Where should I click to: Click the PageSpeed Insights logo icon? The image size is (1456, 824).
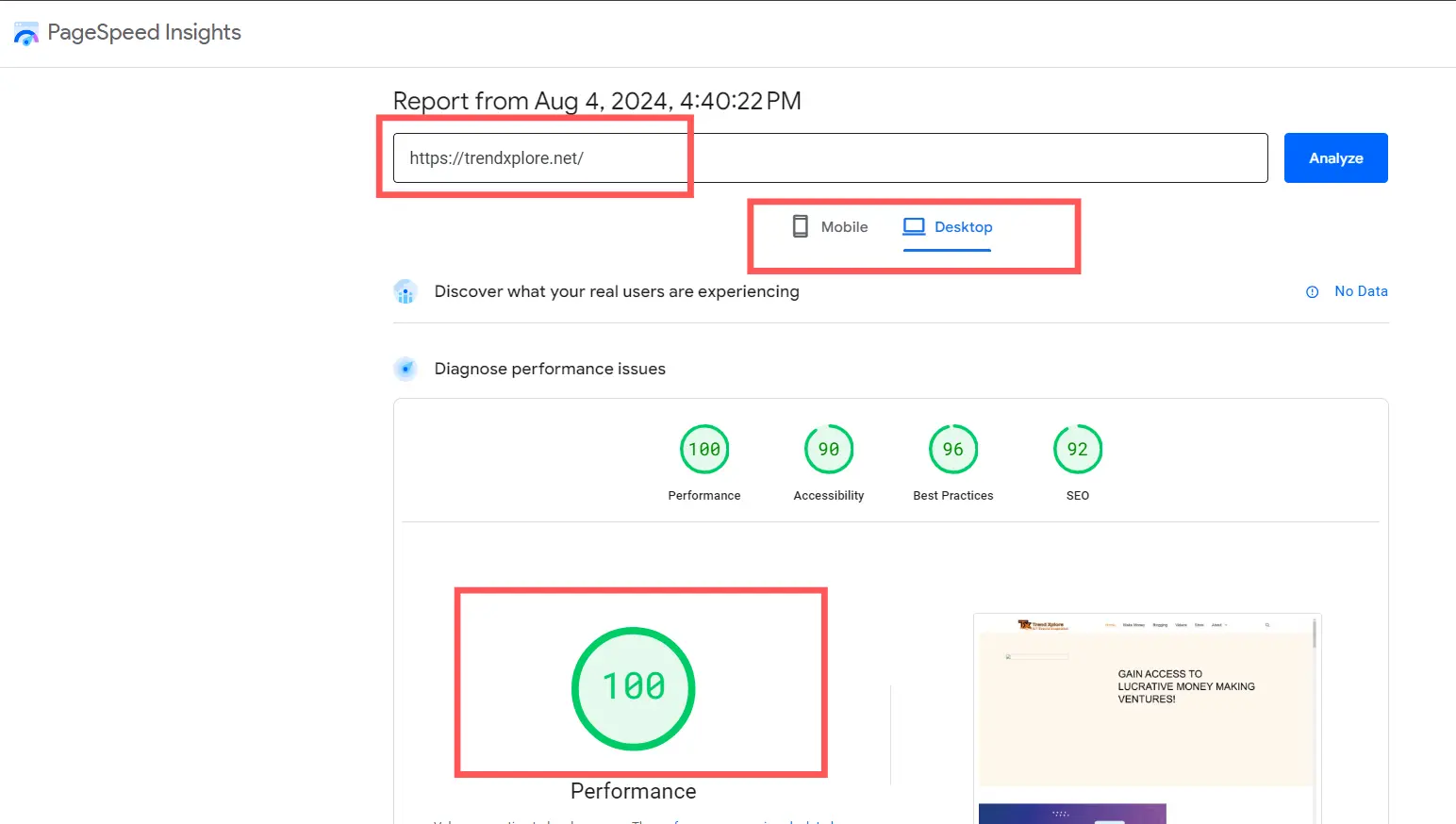25,32
